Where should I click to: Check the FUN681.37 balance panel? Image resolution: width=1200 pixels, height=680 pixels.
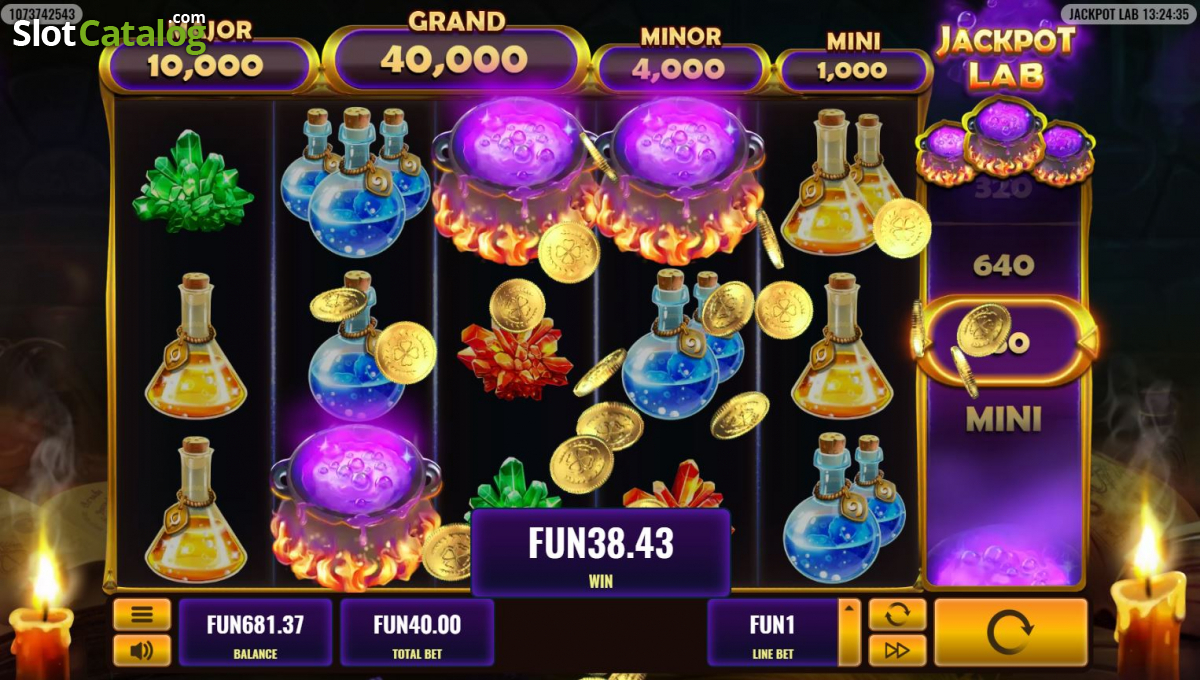255,632
